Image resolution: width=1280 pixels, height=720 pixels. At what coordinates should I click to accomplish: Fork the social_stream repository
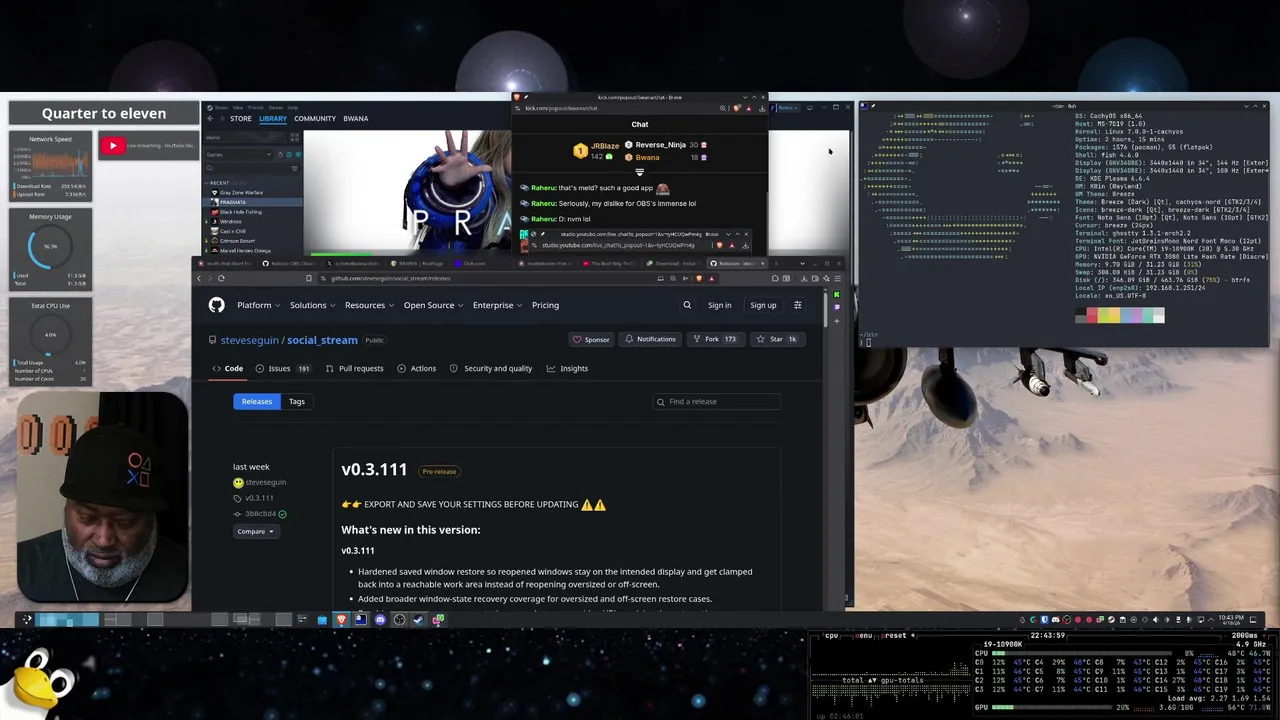point(714,339)
